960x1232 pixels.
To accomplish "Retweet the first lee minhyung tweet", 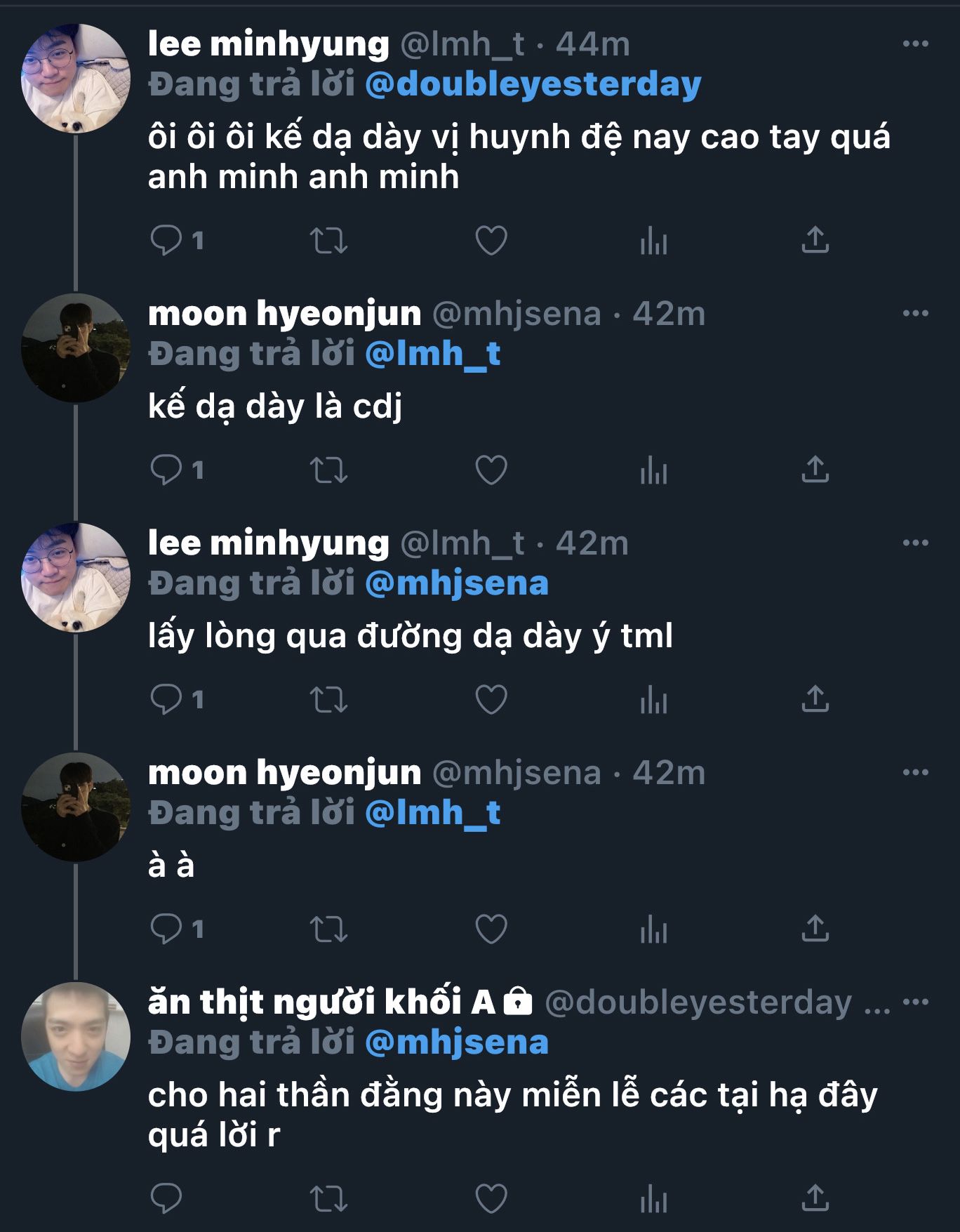I will 328,240.
